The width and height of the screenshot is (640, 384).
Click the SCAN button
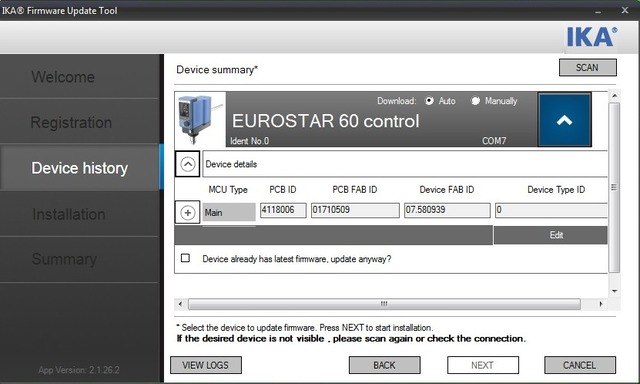pos(587,68)
